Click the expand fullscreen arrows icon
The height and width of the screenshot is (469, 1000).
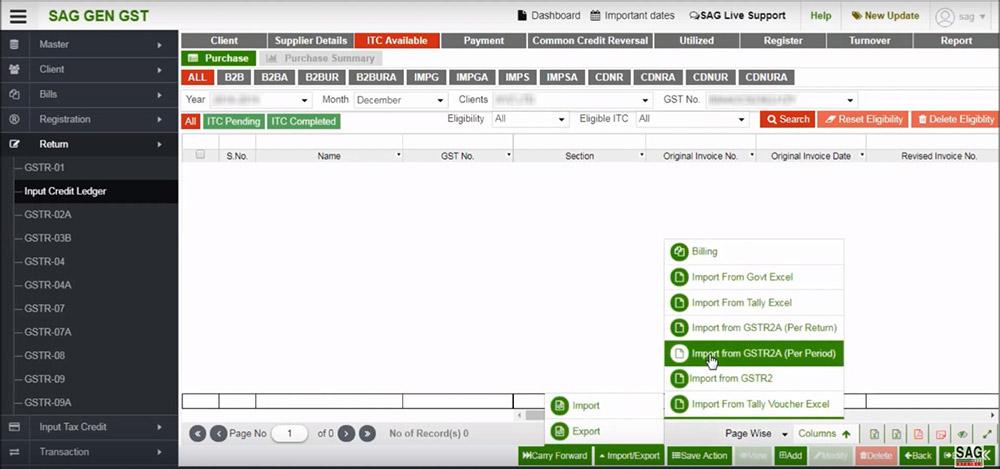click(987, 434)
